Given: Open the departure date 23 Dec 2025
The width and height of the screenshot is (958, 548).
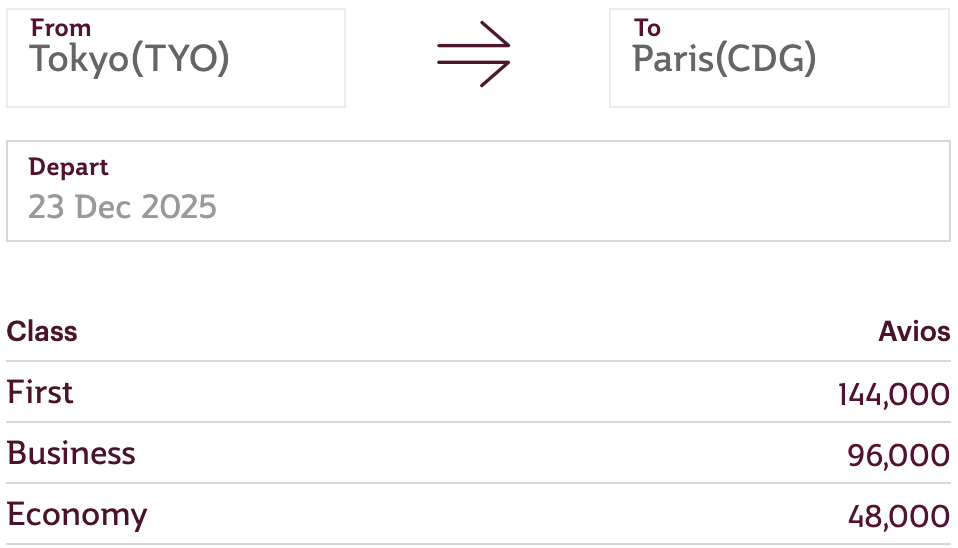Looking at the screenshot, I should coord(122,207).
